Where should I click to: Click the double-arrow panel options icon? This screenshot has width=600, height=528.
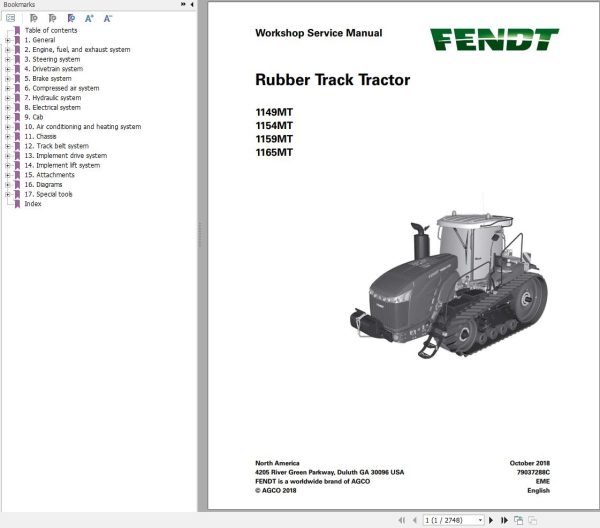point(183,4)
